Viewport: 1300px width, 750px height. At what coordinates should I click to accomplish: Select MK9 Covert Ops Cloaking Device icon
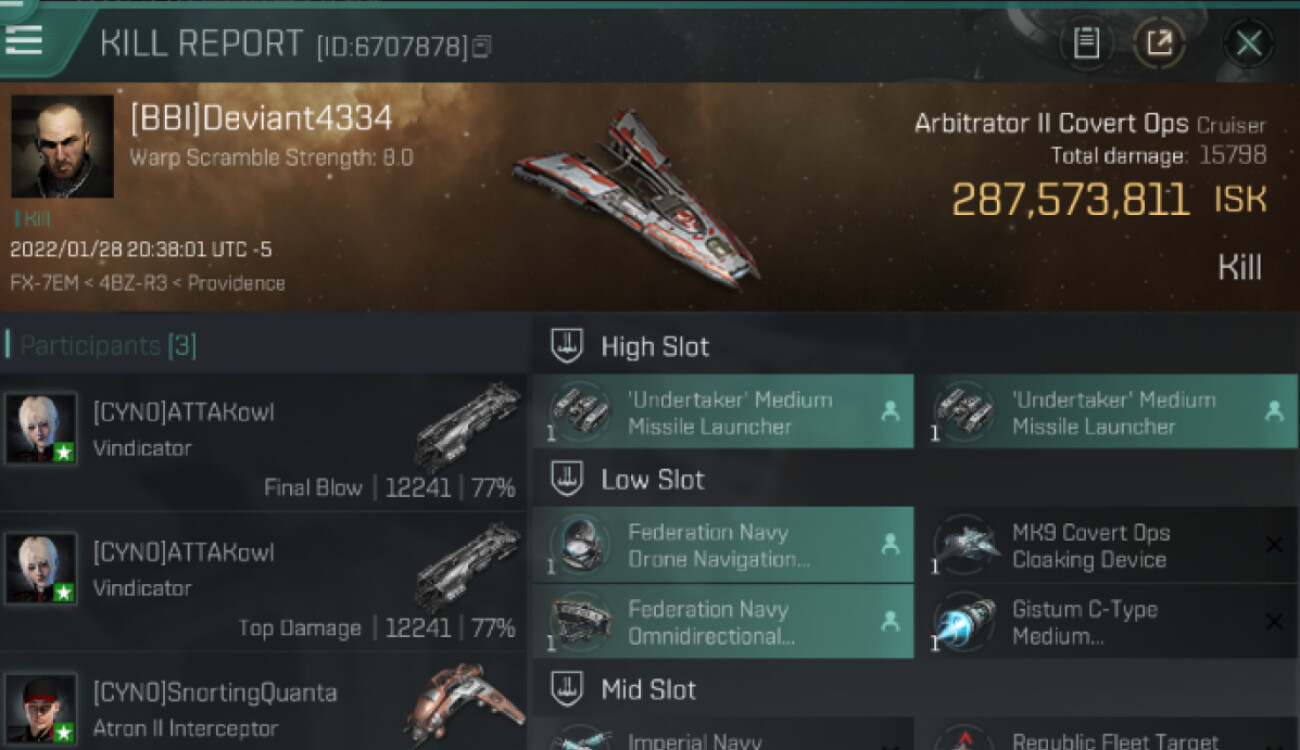(965, 545)
